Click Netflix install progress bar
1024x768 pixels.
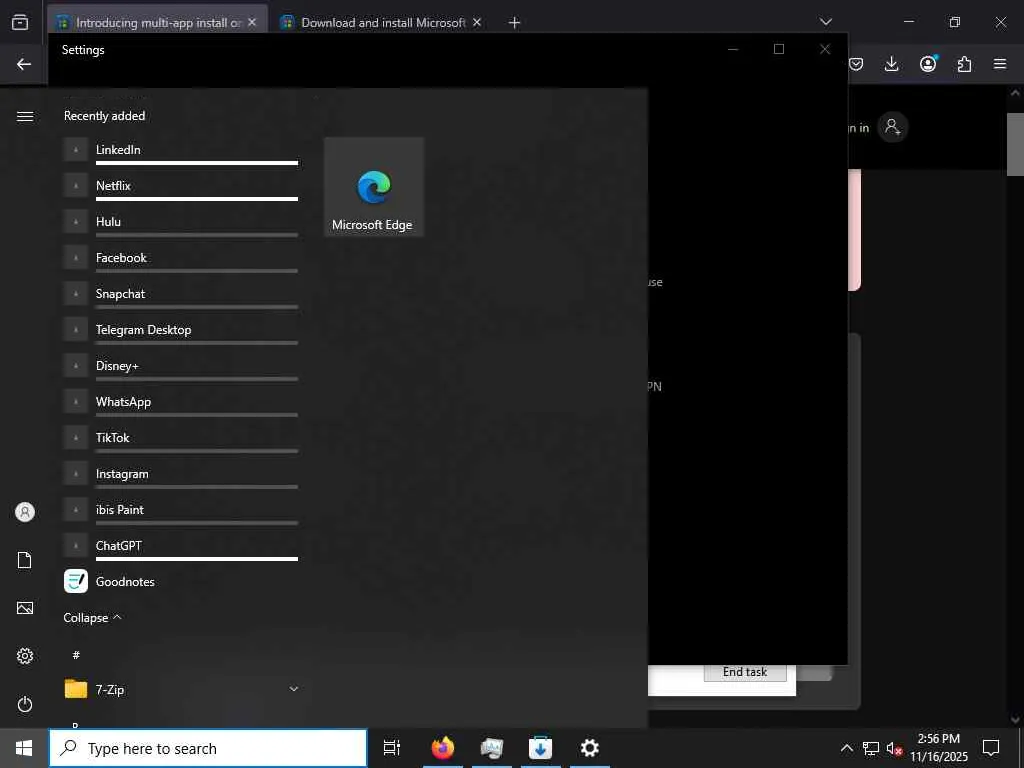[197, 199]
